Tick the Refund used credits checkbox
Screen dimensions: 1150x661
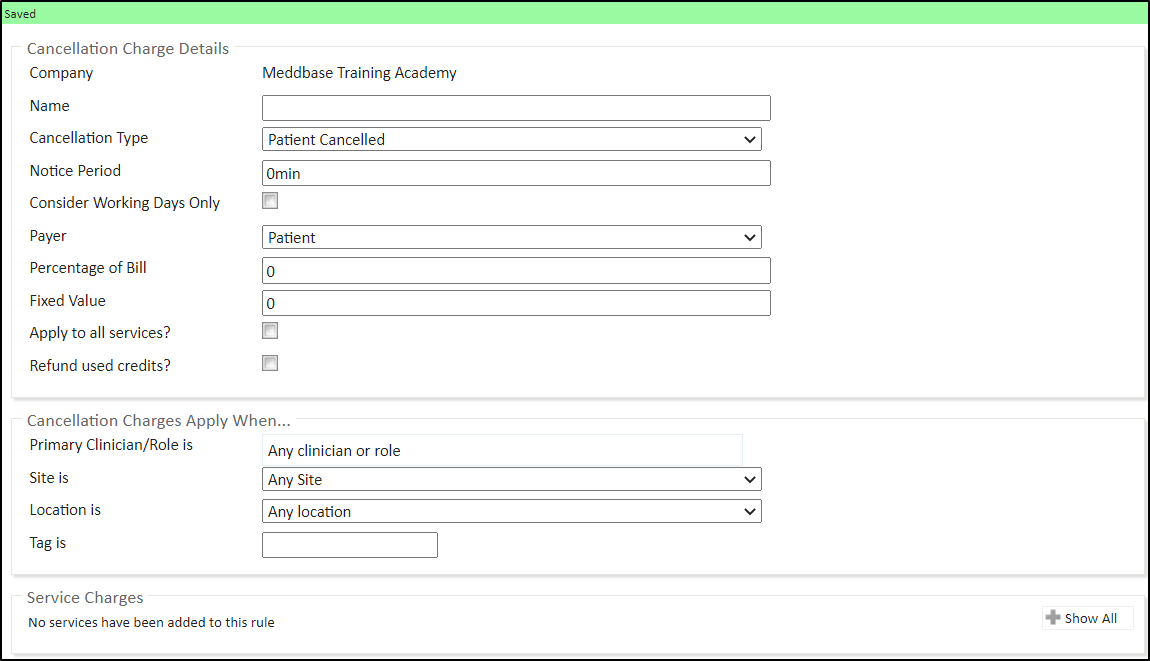point(270,363)
